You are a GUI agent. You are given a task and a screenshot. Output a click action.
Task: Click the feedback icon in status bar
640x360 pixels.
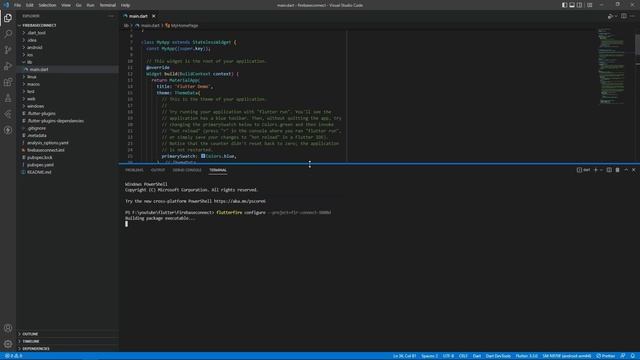(623, 356)
